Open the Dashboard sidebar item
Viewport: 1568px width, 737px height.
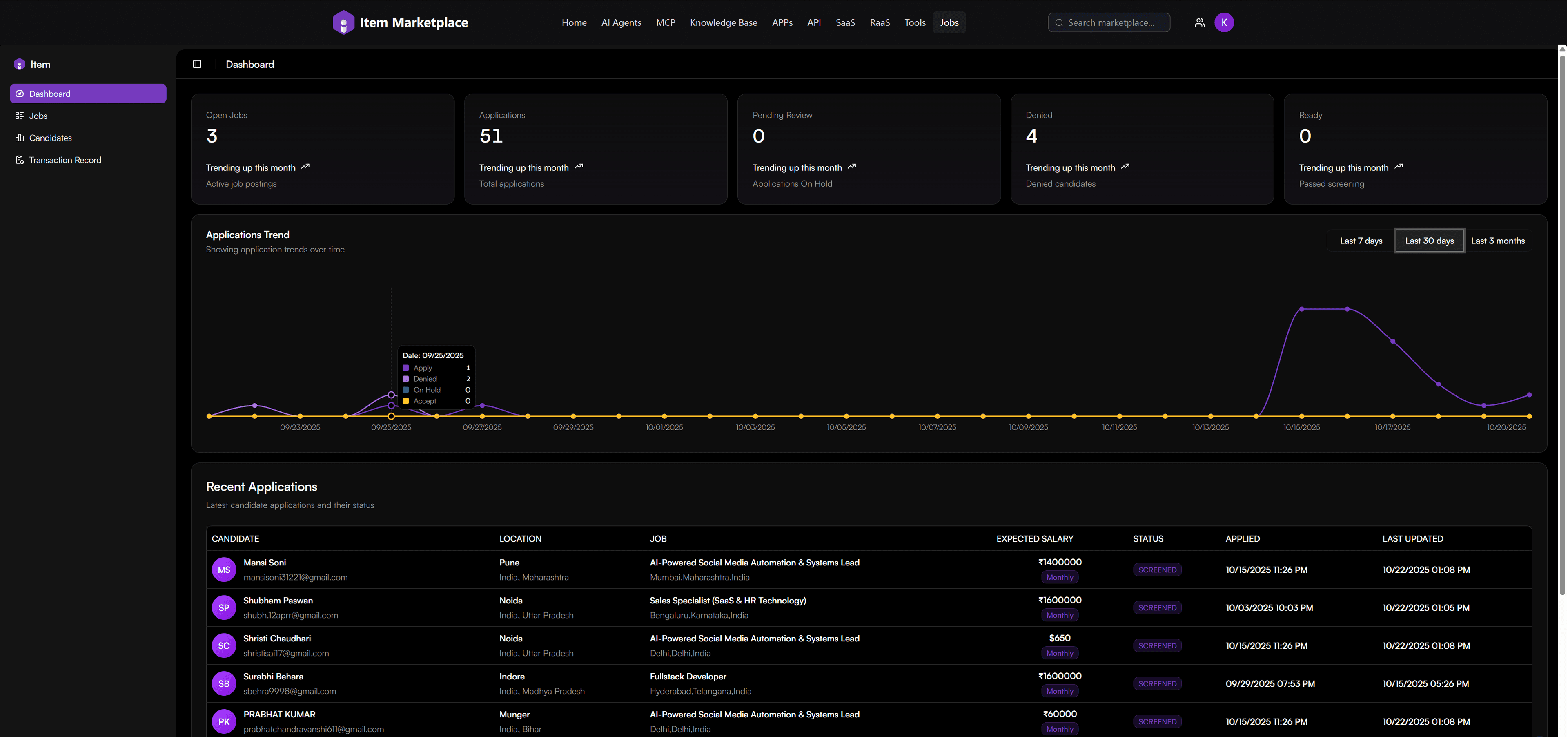[x=88, y=94]
